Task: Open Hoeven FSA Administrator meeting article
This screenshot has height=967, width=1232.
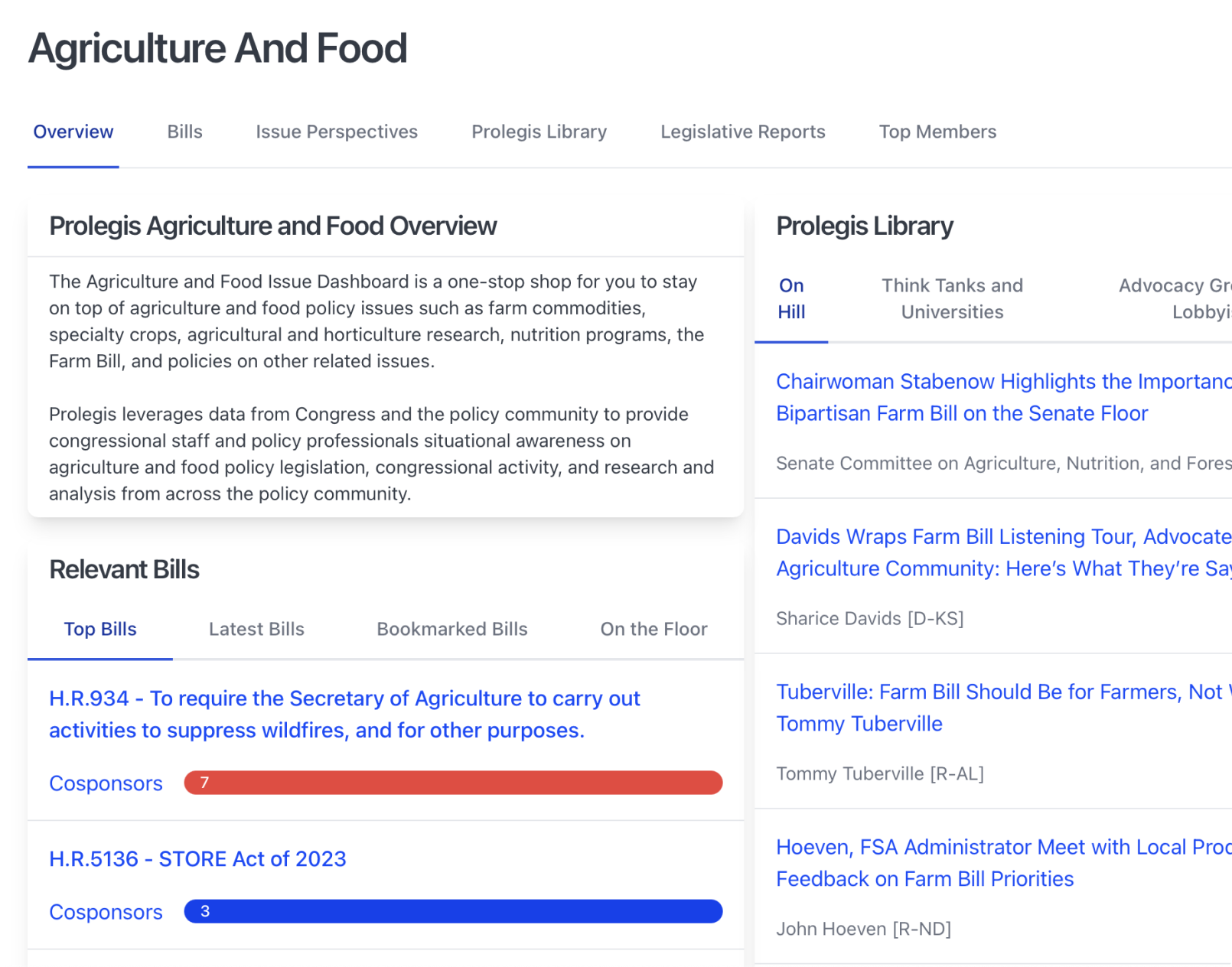Action: pyautogui.click(x=1004, y=863)
